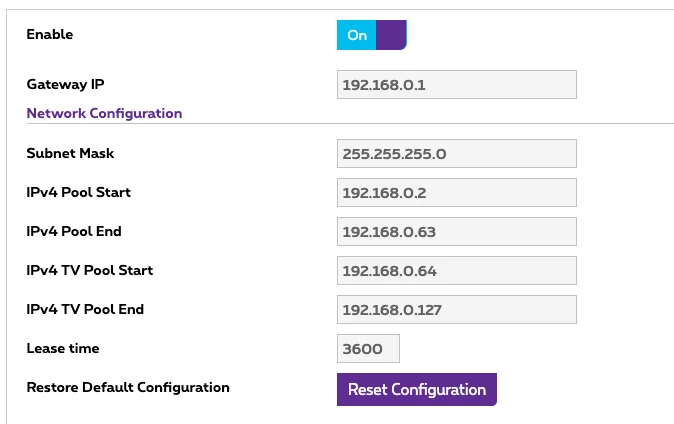Click the IPv4 TV Pool Start label
This screenshot has width=674, height=424.
tap(89, 270)
